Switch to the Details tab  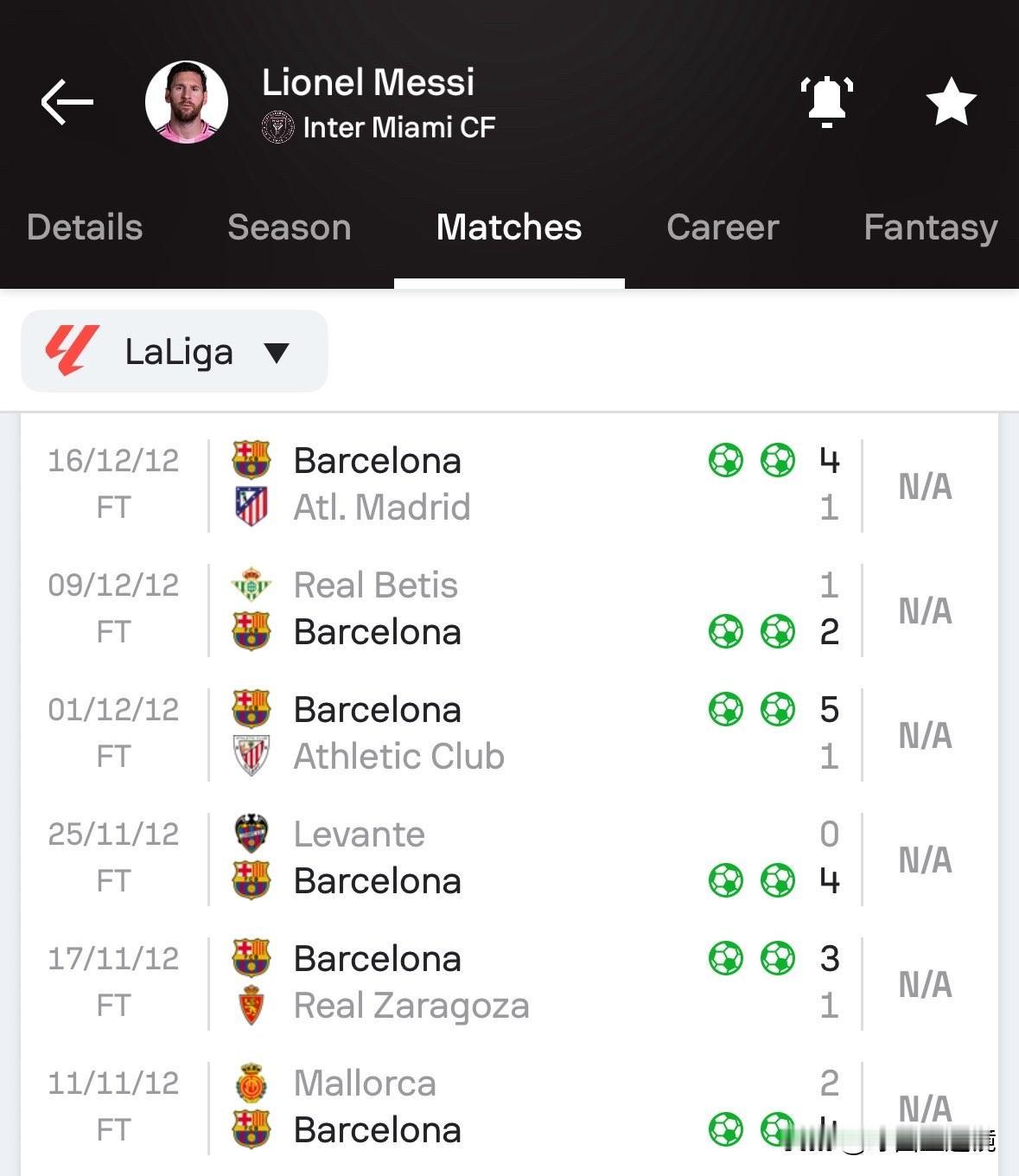tap(85, 227)
